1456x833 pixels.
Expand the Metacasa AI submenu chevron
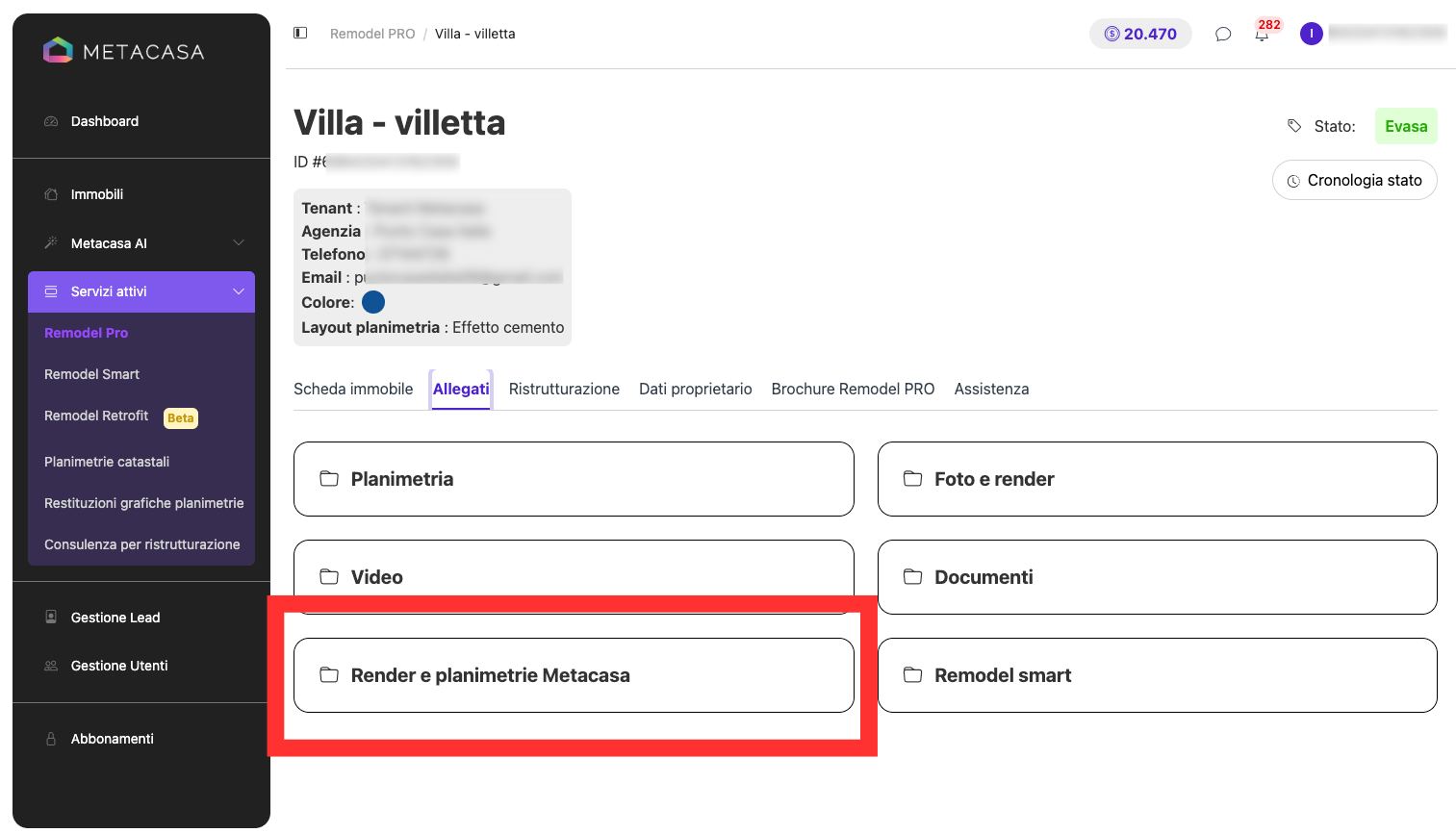click(239, 243)
